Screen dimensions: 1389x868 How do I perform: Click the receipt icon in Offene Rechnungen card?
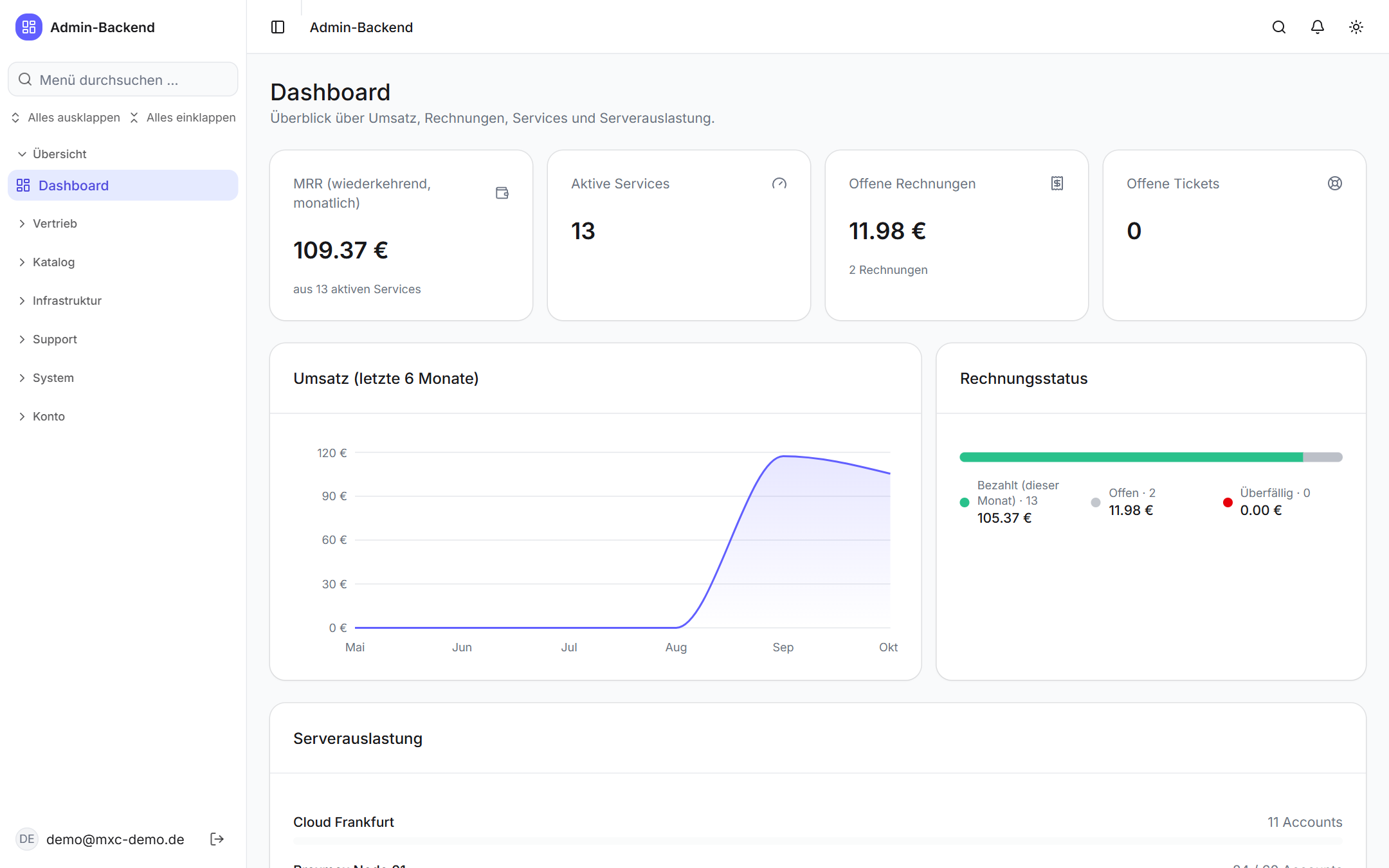pos(1057,183)
